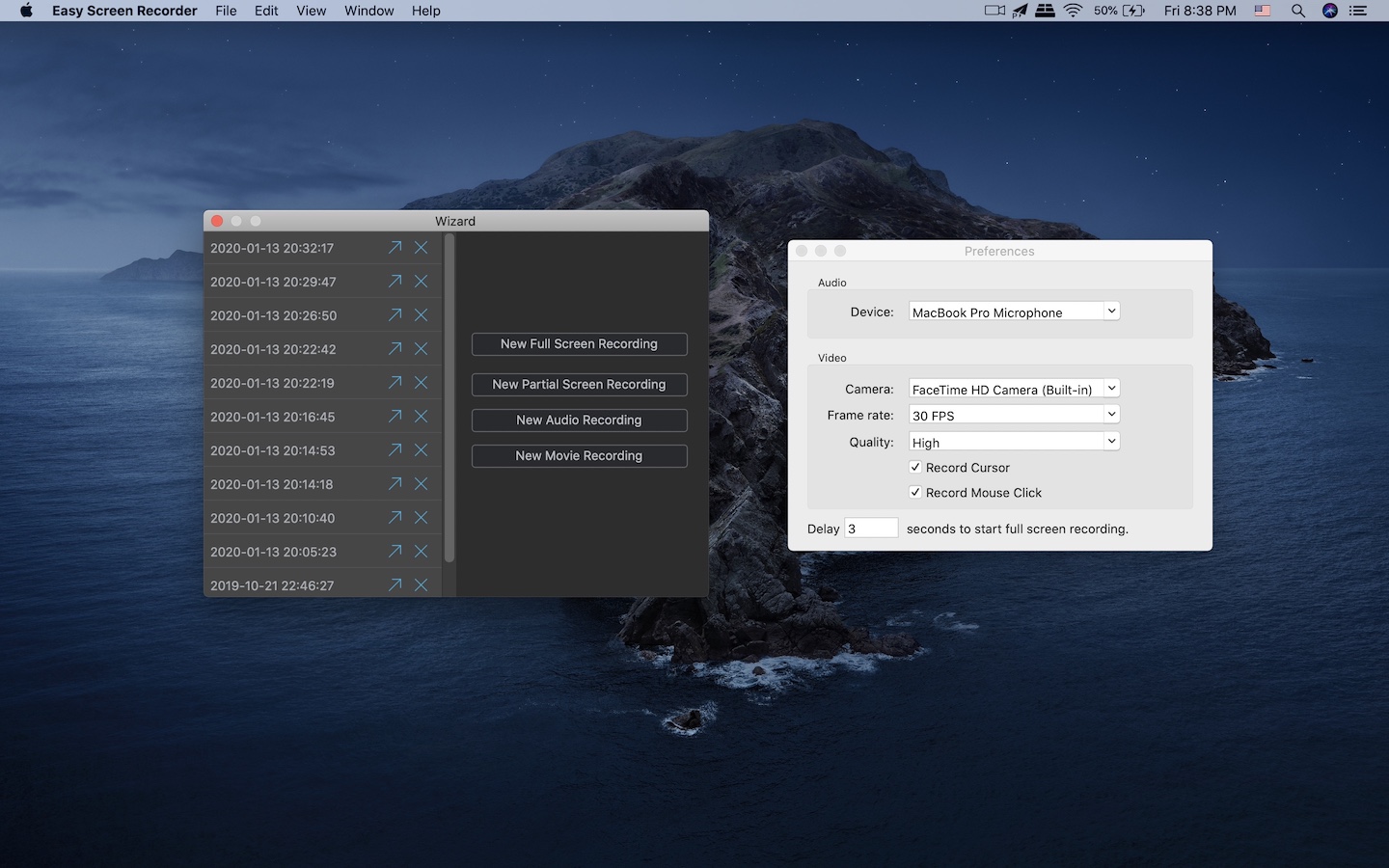This screenshot has width=1389, height=868.
Task: Open Notification Center list icon
Action: (x=1359, y=11)
